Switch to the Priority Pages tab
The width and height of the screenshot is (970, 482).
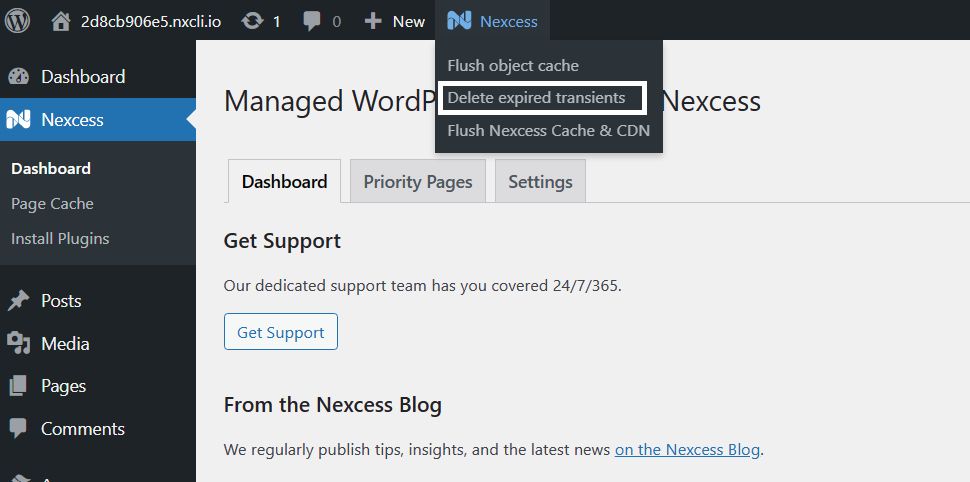tap(418, 181)
